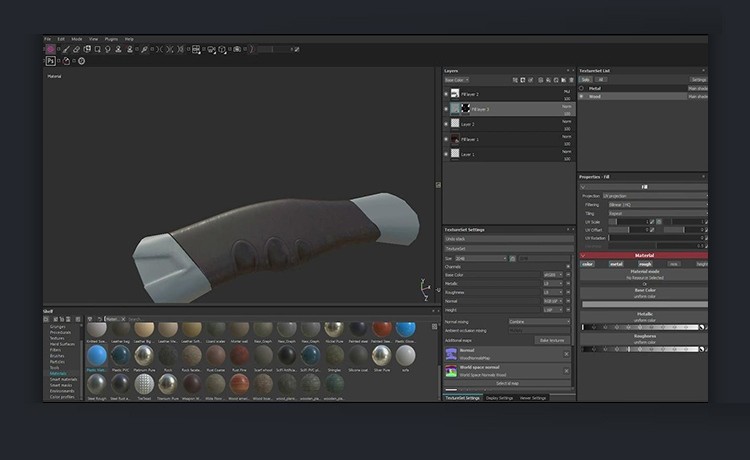Open the Edit menu
Viewport: 750px width, 460px height.
click(61, 39)
